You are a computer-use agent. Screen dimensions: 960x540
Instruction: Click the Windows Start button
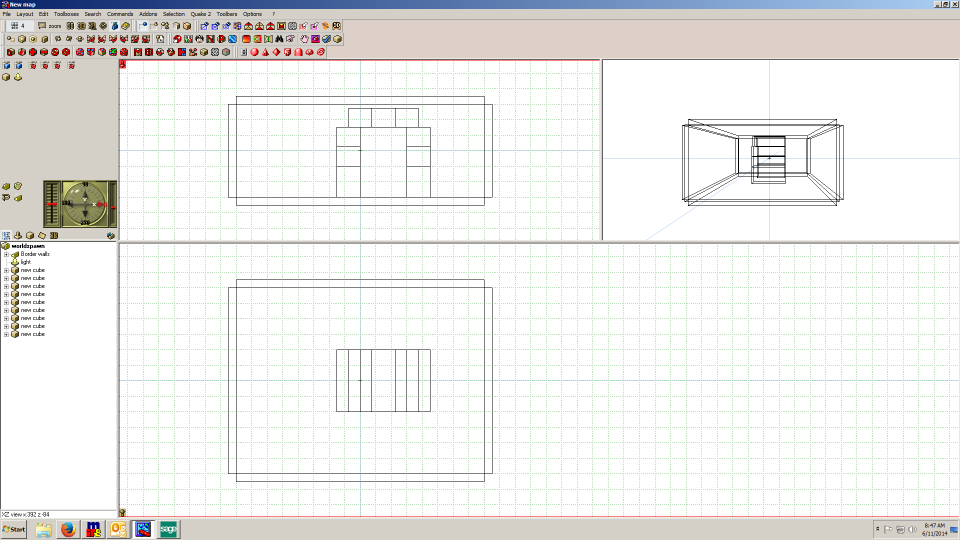pos(15,528)
